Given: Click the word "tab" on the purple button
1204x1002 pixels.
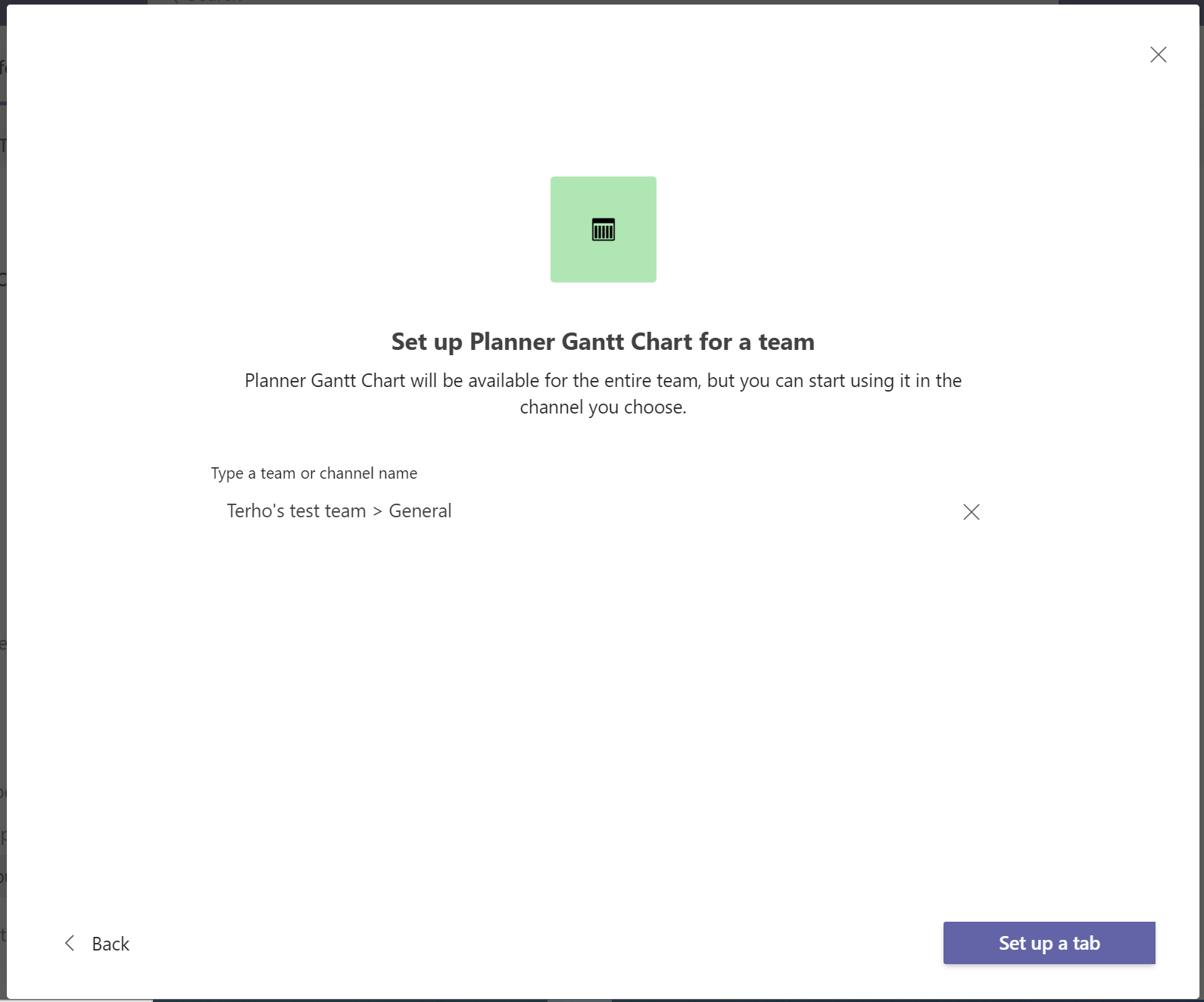Looking at the screenshot, I should click(1087, 943).
